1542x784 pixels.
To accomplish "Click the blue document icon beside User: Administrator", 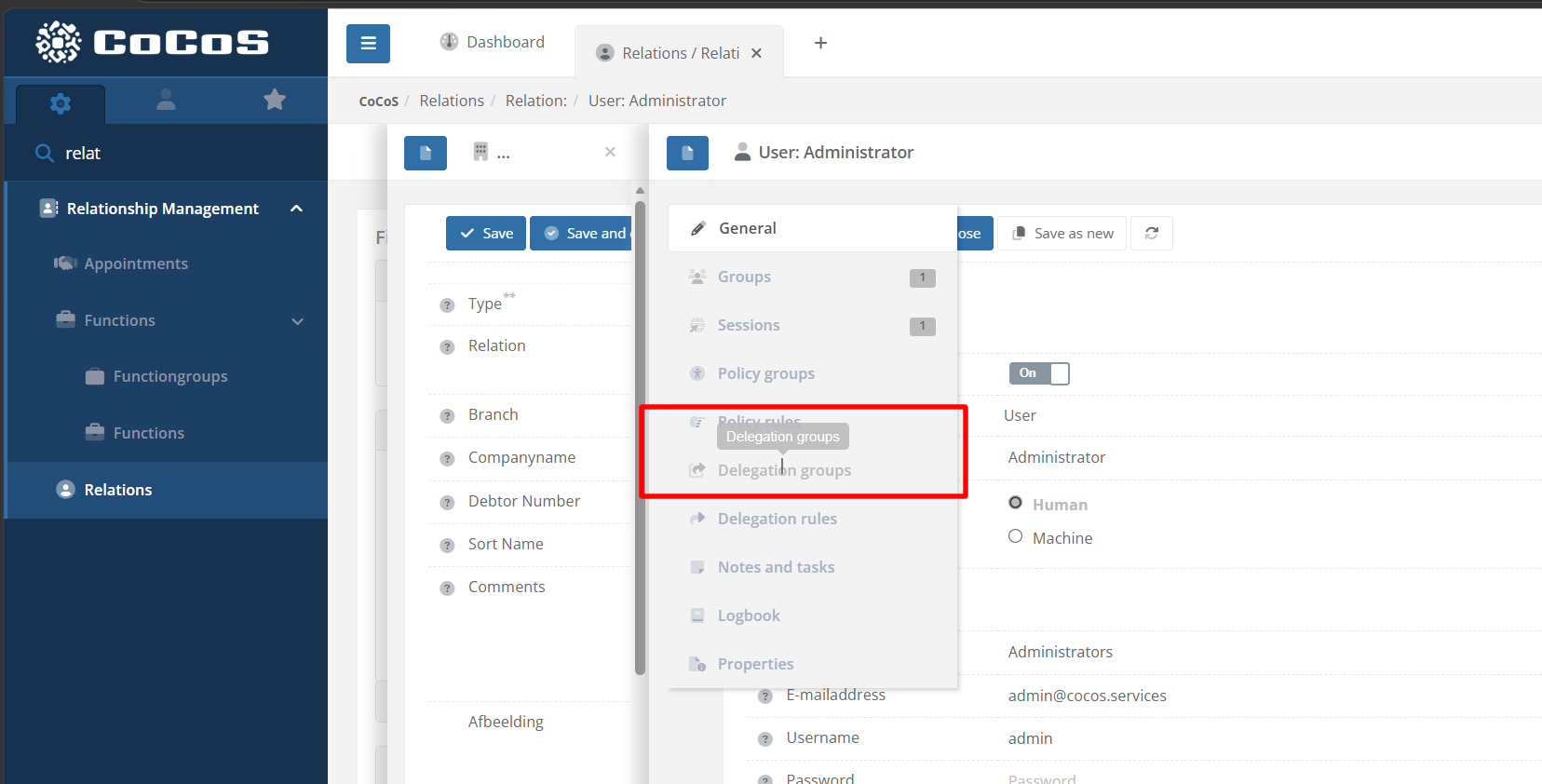I will click(x=687, y=153).
